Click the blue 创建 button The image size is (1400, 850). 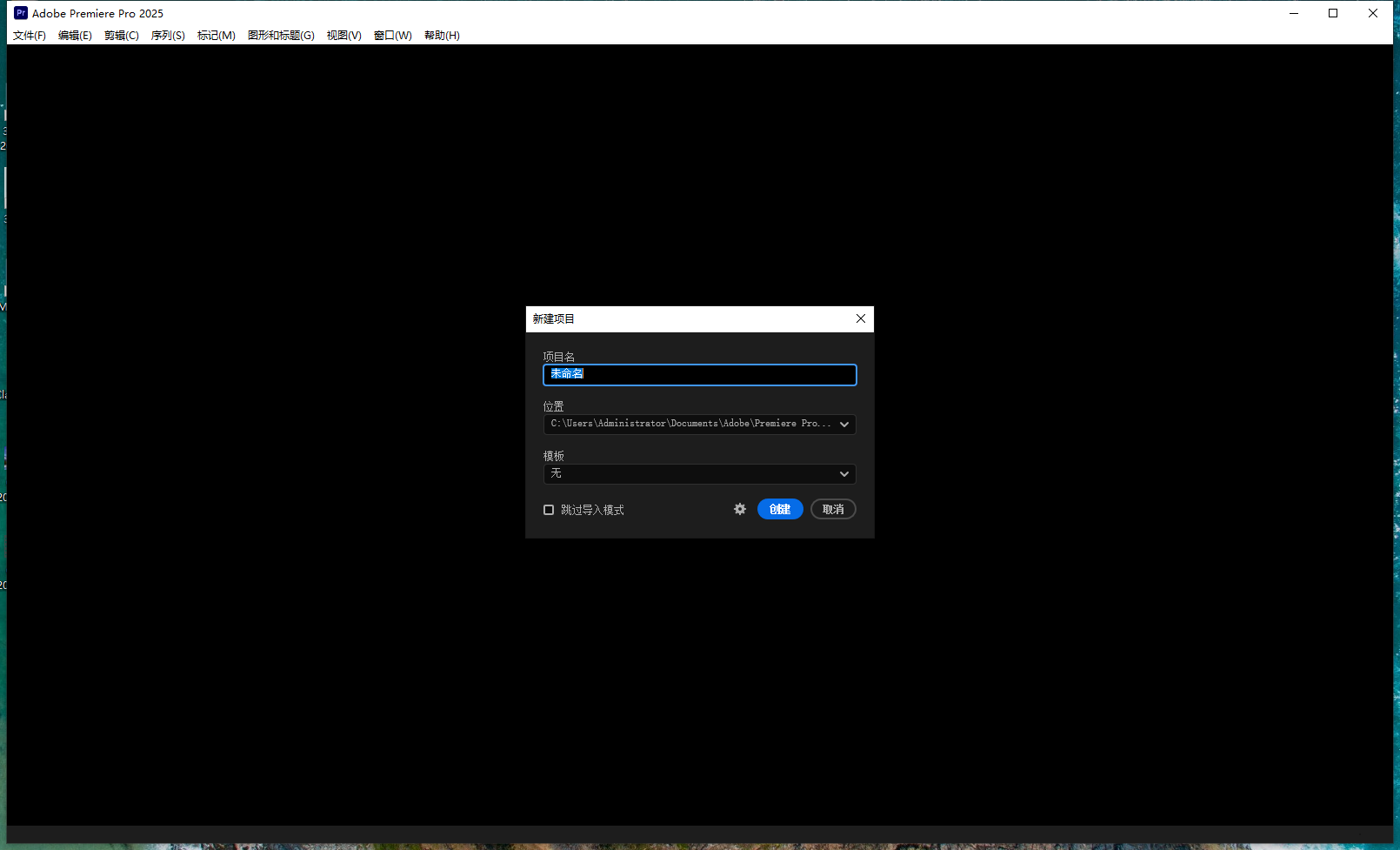(779, 509)
